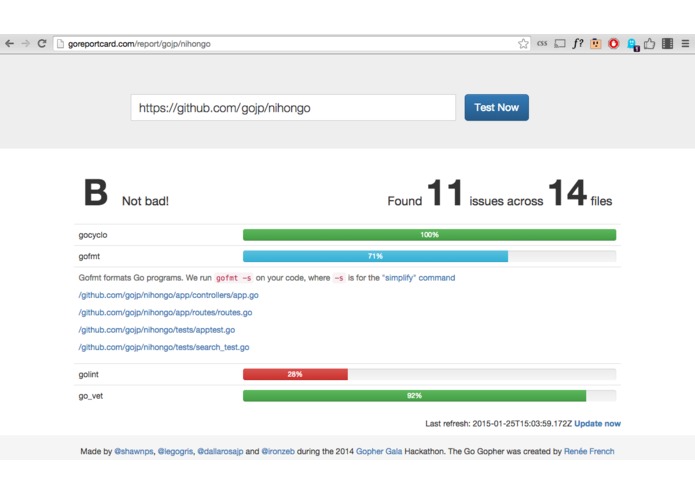Viewport: 695px width, 494px height.
Task: Open the f? font finder extension
Action: [578, 43]
